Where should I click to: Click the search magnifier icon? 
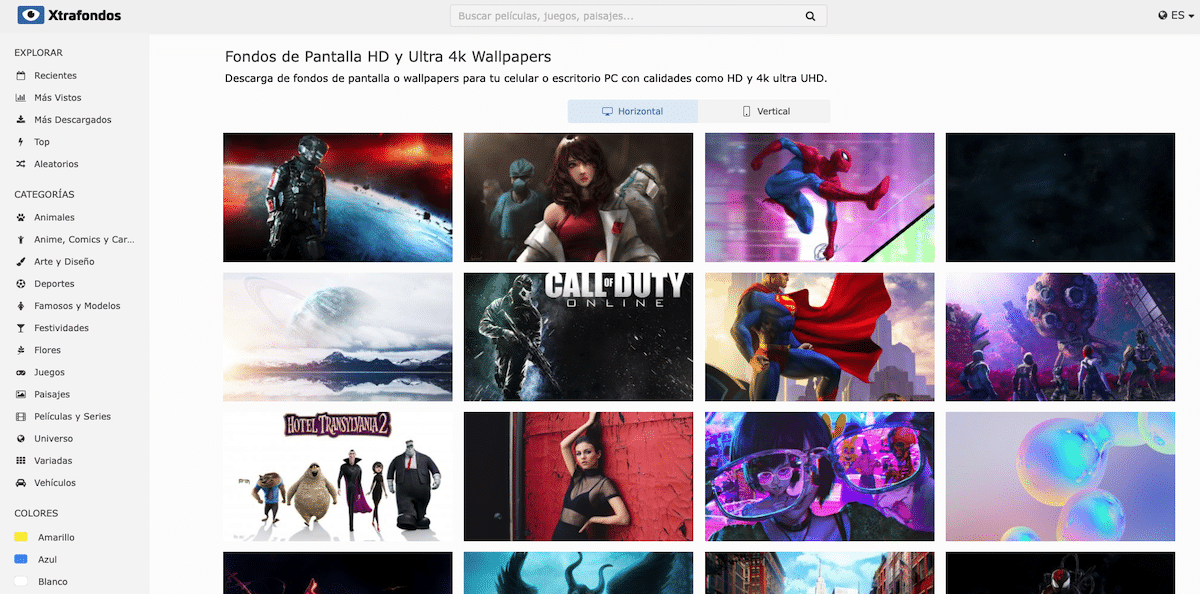click(x=810, y=16)
